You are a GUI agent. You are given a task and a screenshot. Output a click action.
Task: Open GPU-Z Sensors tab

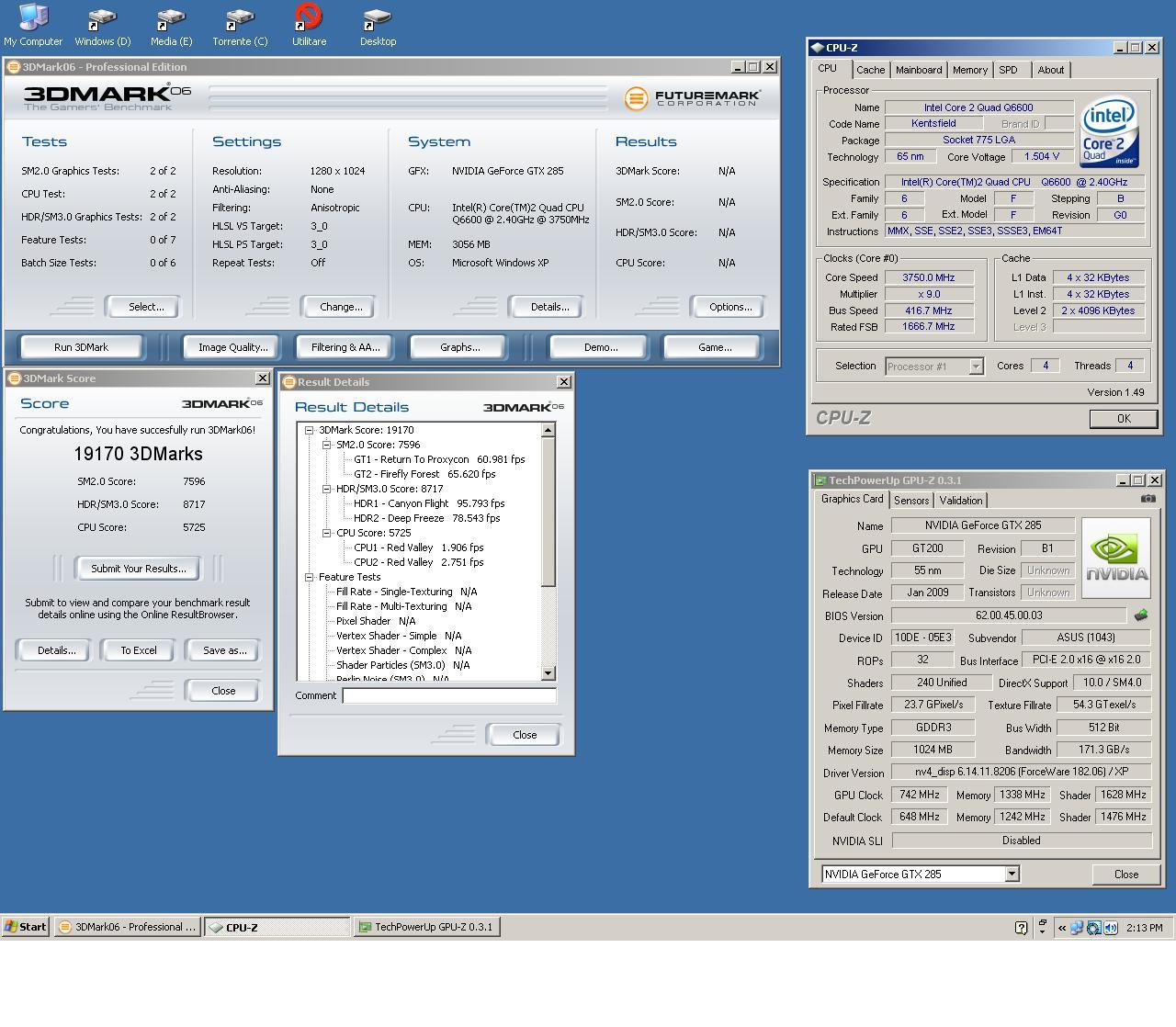click(x=911, y=501)
